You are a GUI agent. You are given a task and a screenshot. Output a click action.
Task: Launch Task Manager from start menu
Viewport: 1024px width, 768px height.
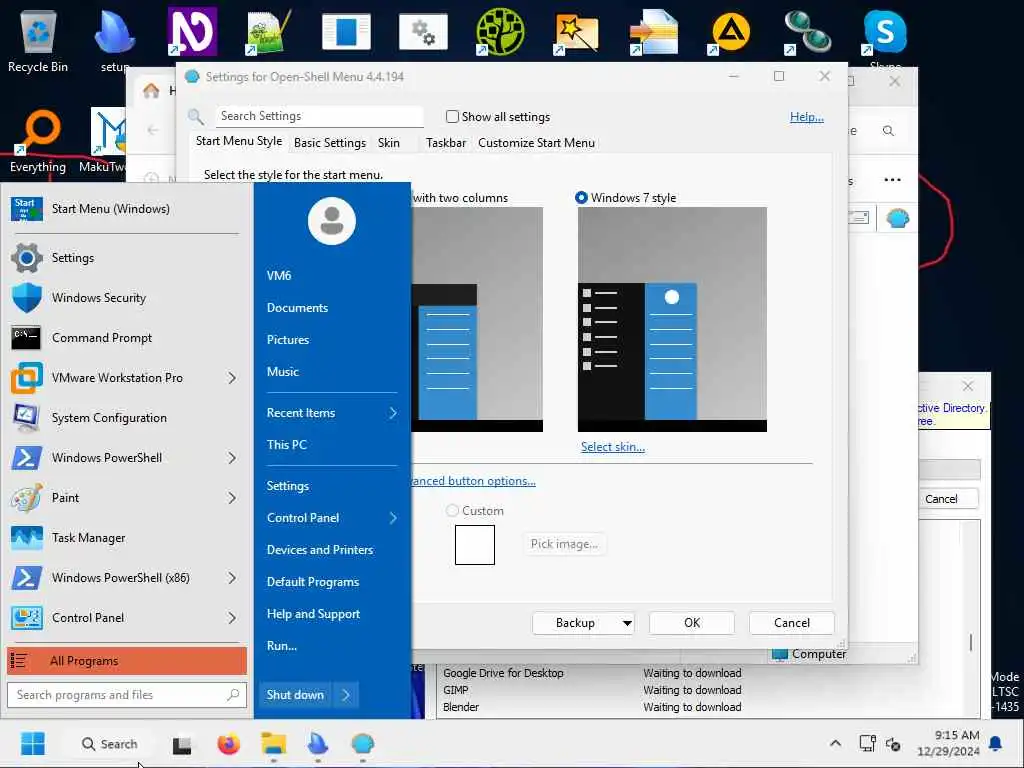click(126, 537)
